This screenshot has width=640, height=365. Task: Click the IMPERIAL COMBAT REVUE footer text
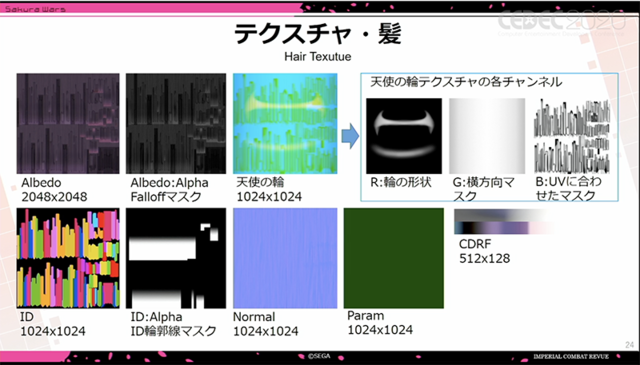(571, 356)
